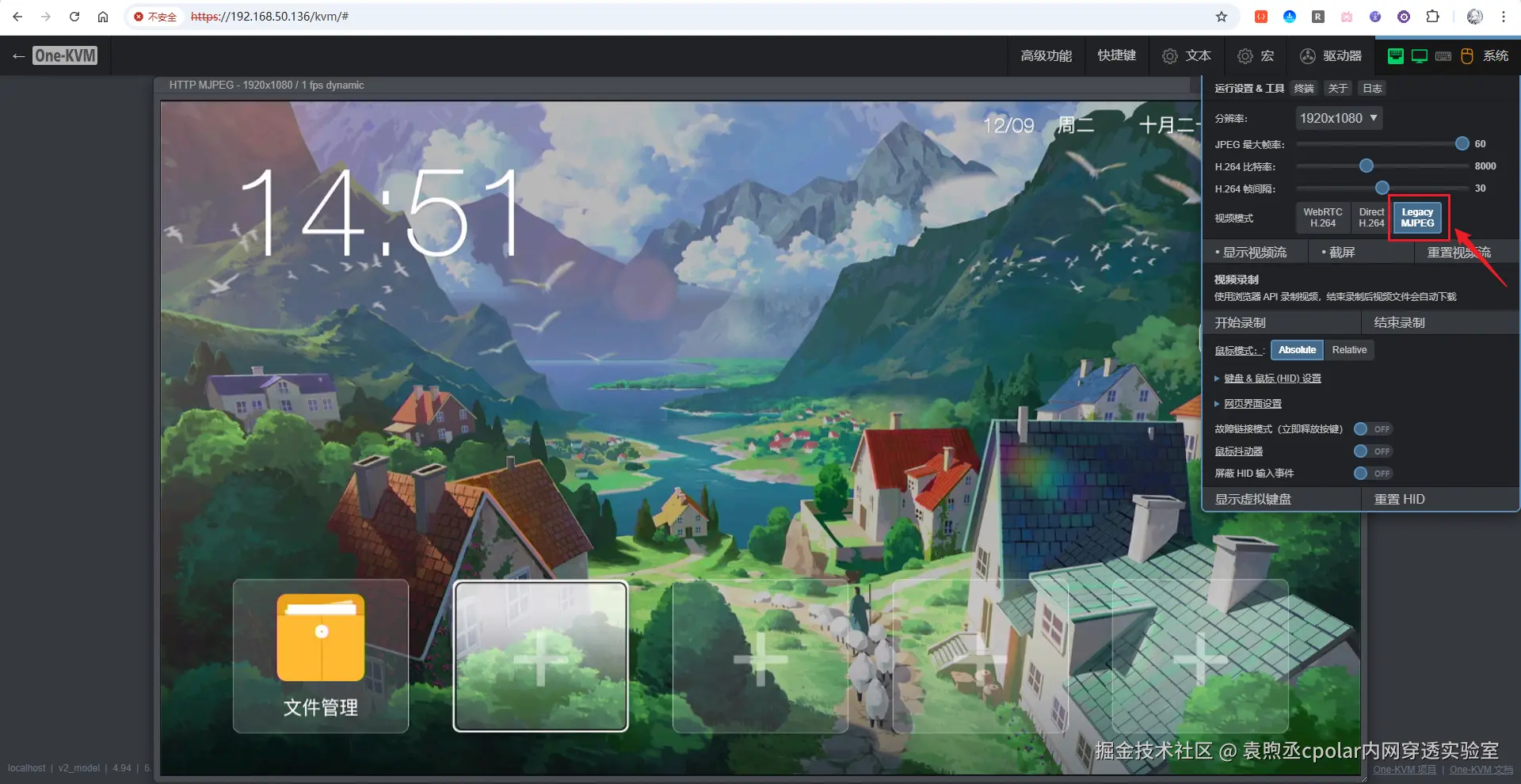Start recording with 开始录制

click(1282, 323)
